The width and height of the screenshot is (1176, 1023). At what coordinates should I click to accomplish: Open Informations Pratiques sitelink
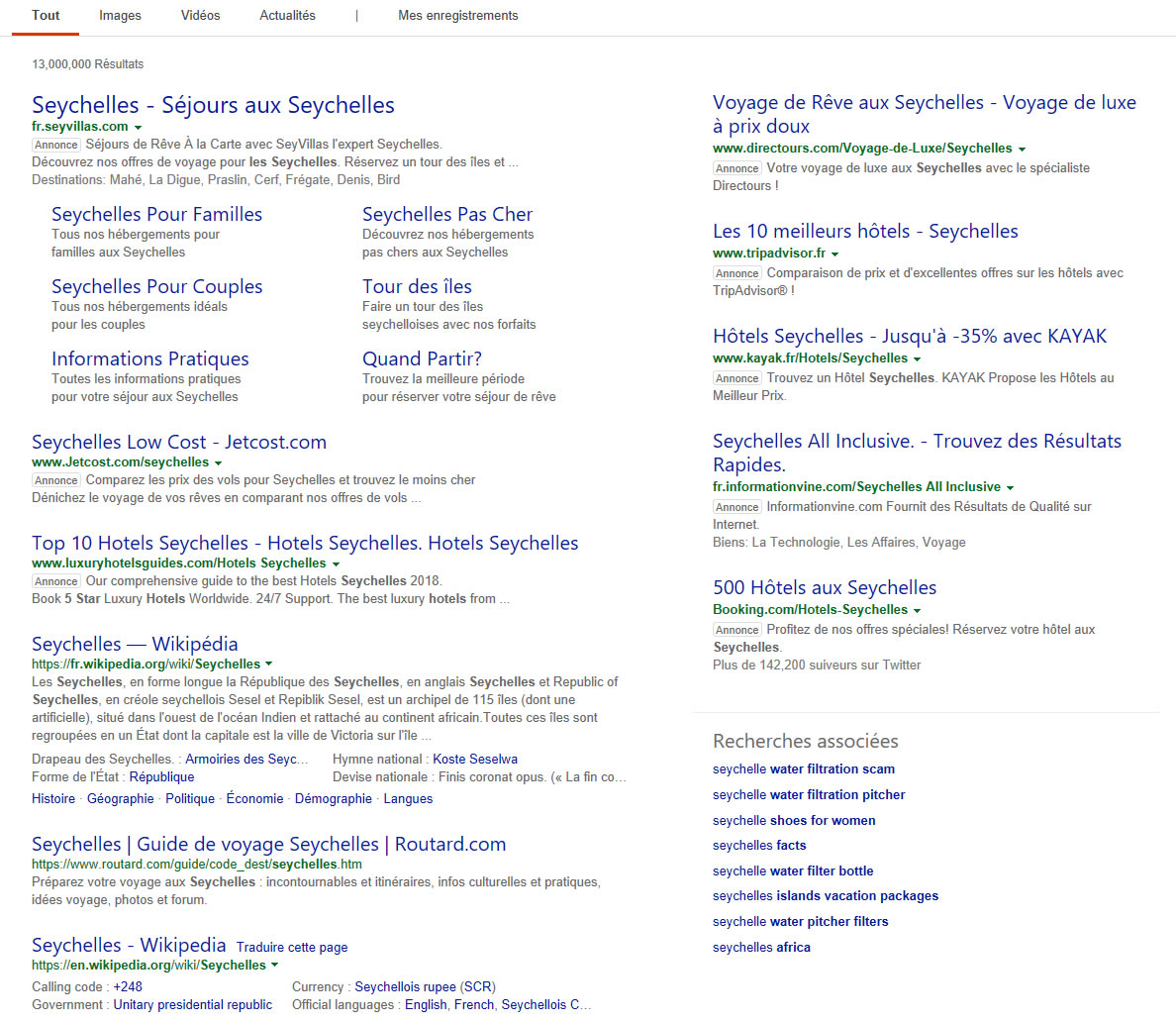[150, 358]
